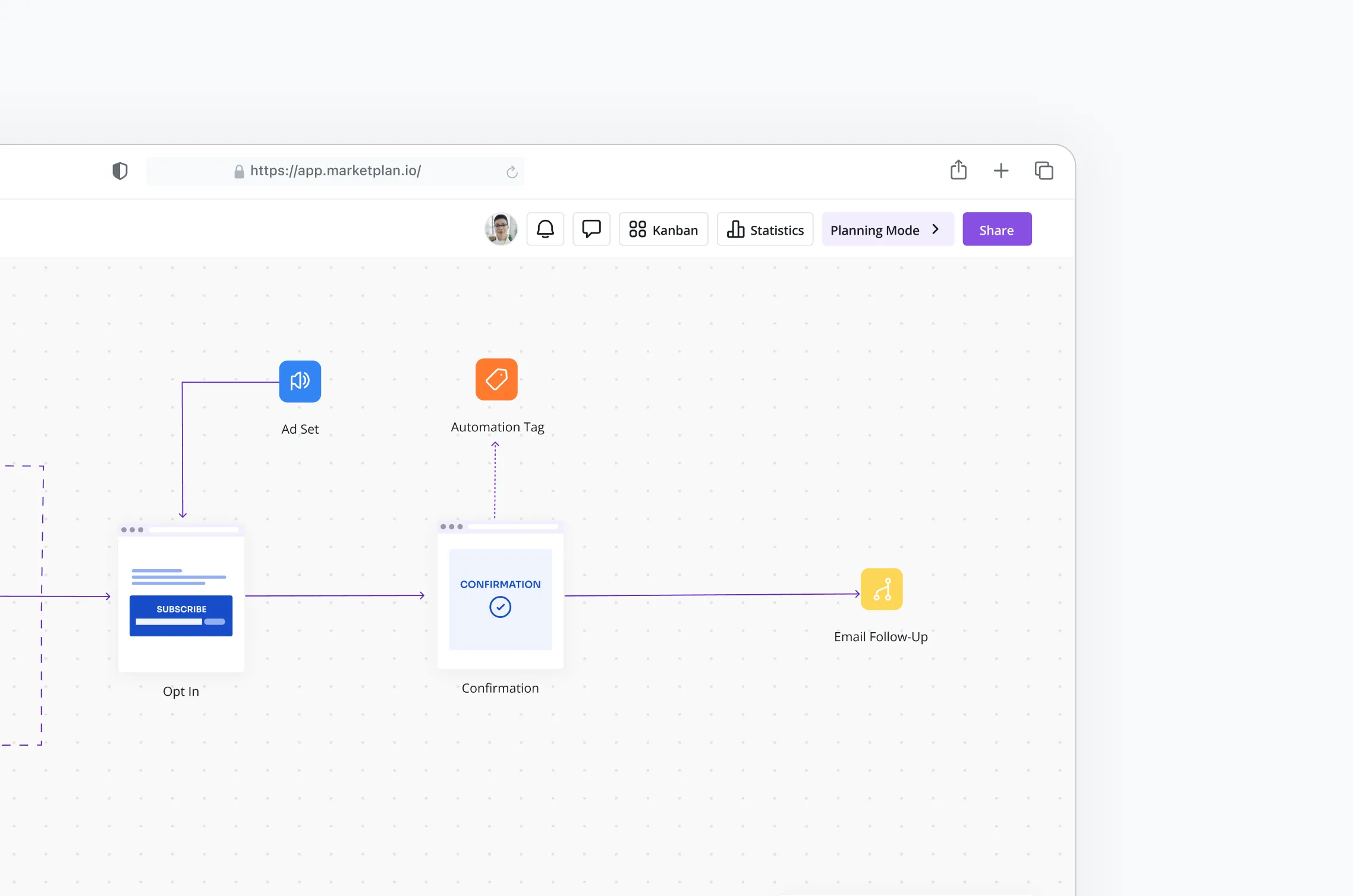Image resolution: width=1353 pixels, height=896 pixels.
Task: Reload the page with refresh arrow
Action: pyautogui.click(x=512, y=172)
